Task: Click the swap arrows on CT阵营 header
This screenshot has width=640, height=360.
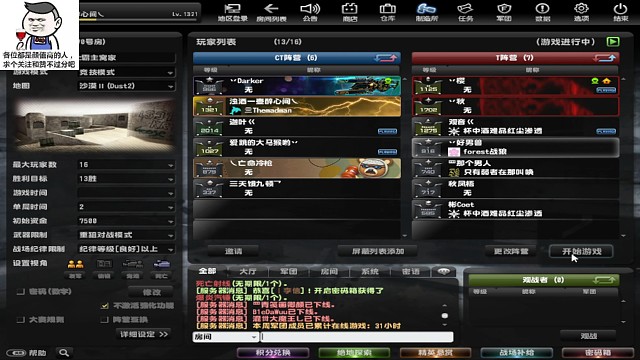Action: [385, 58]
